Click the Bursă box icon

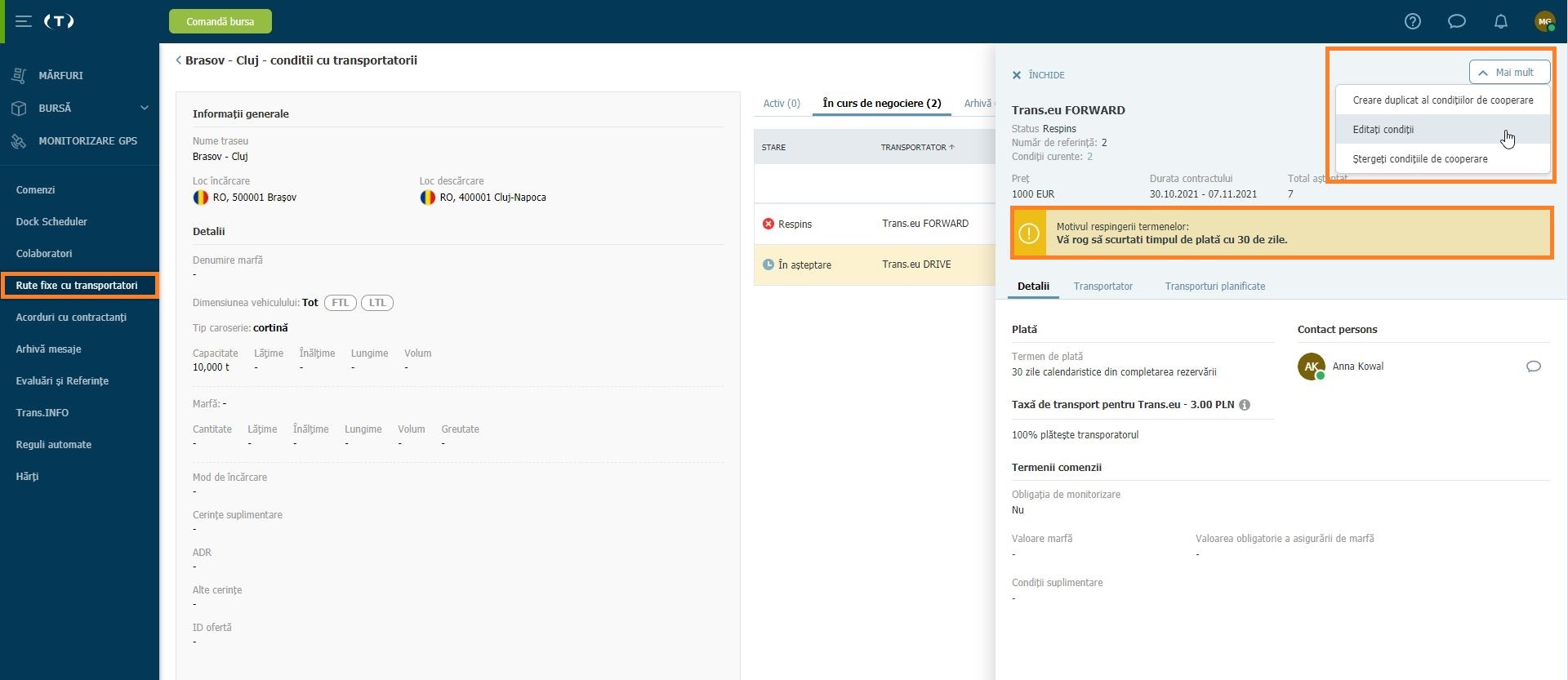click(19, 108)
